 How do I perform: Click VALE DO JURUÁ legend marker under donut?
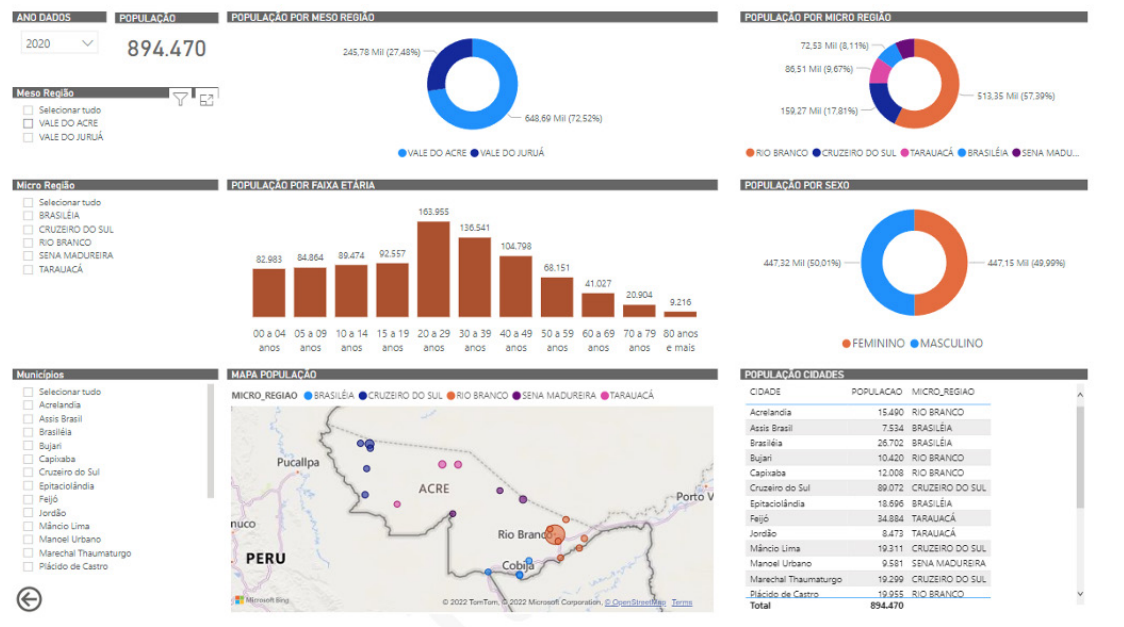tap(475, 153)
